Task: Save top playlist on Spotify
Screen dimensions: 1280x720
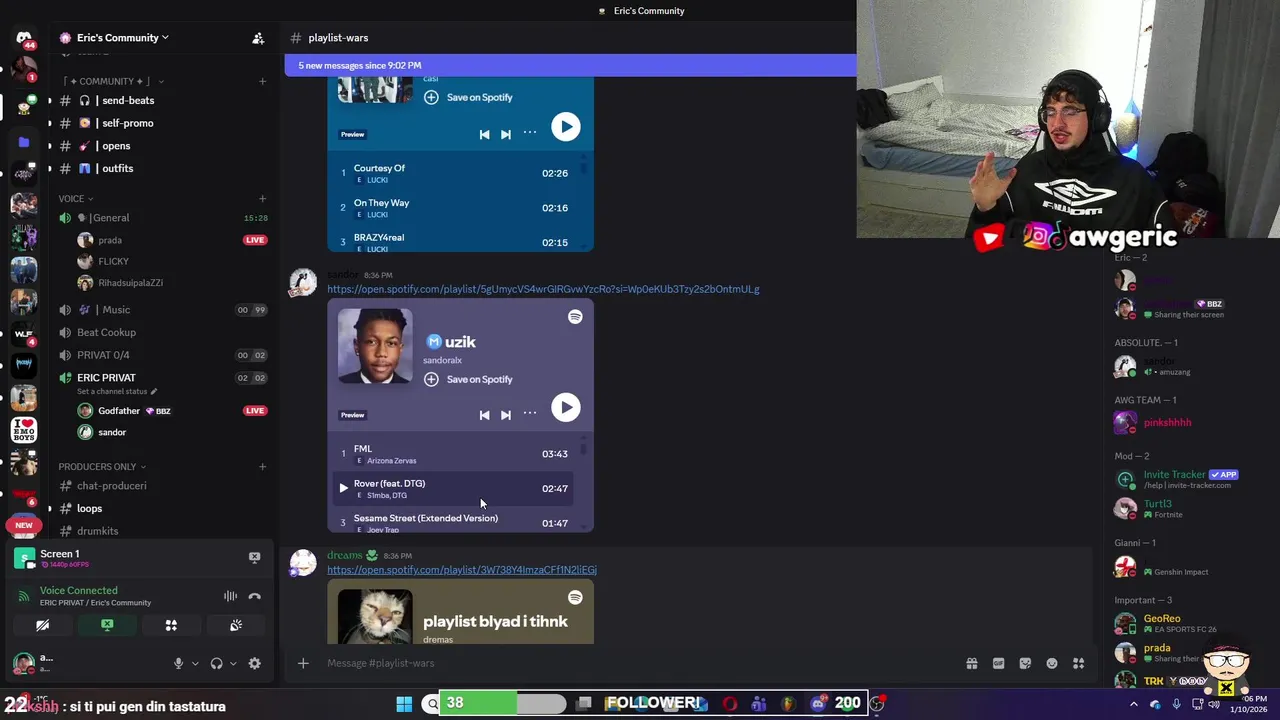Action: 468,97
